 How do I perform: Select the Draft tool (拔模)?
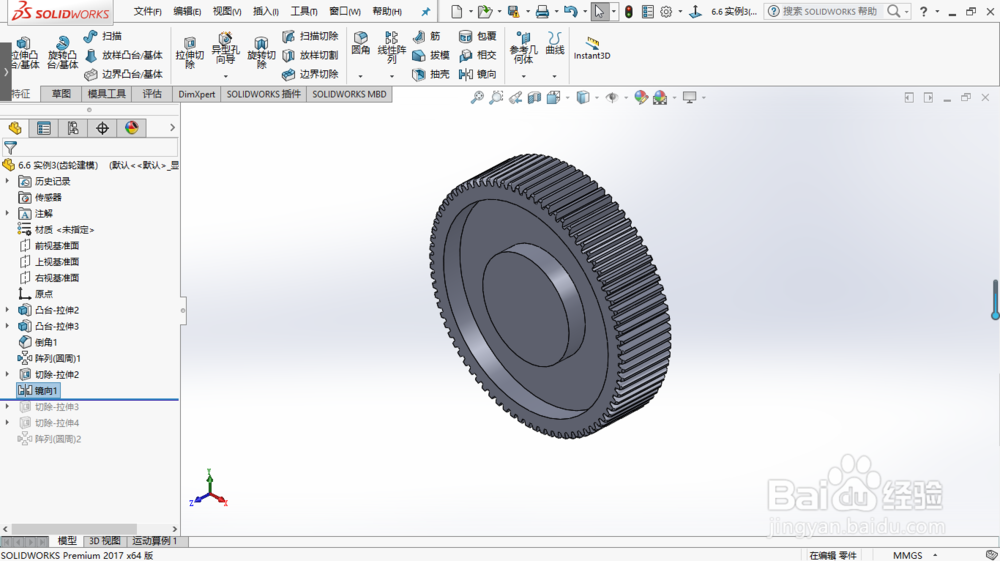(431, 55)
